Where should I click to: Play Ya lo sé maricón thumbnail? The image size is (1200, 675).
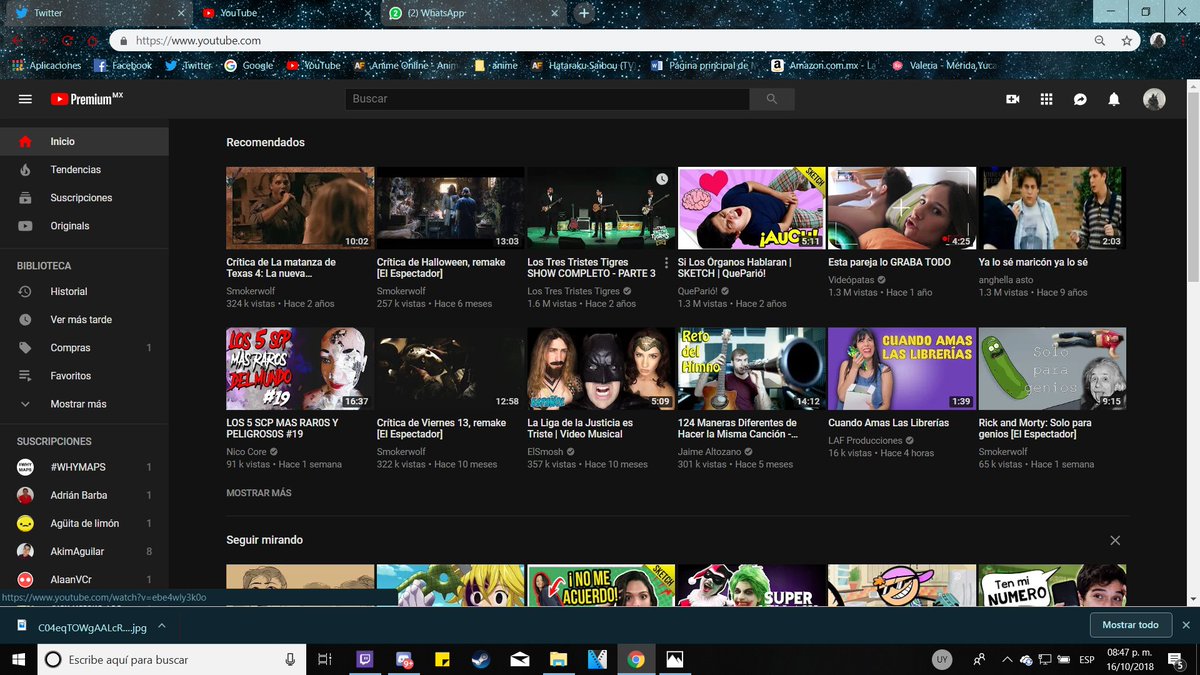[x=1052, y=208]
